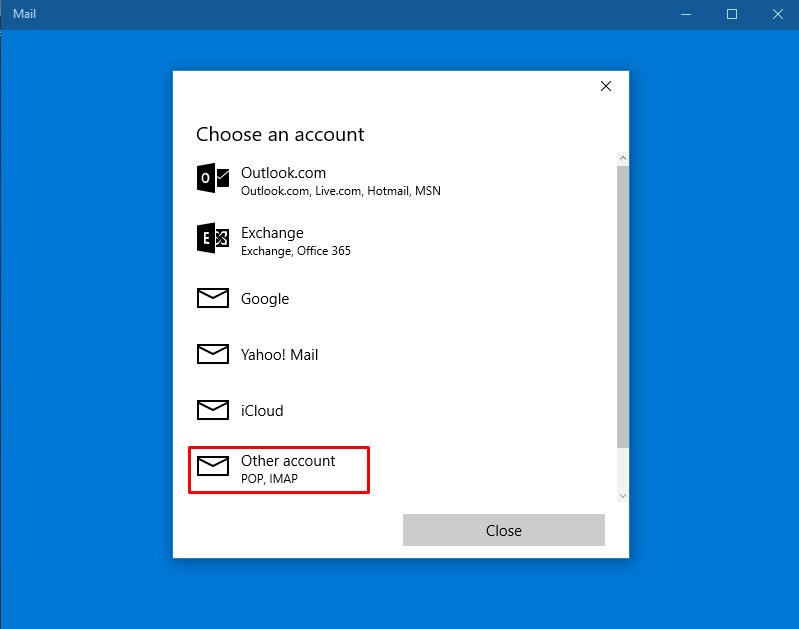Click the account list scrollbar down arrow
The height and width of the screenshot is (629, 799).
click(623, 495)
